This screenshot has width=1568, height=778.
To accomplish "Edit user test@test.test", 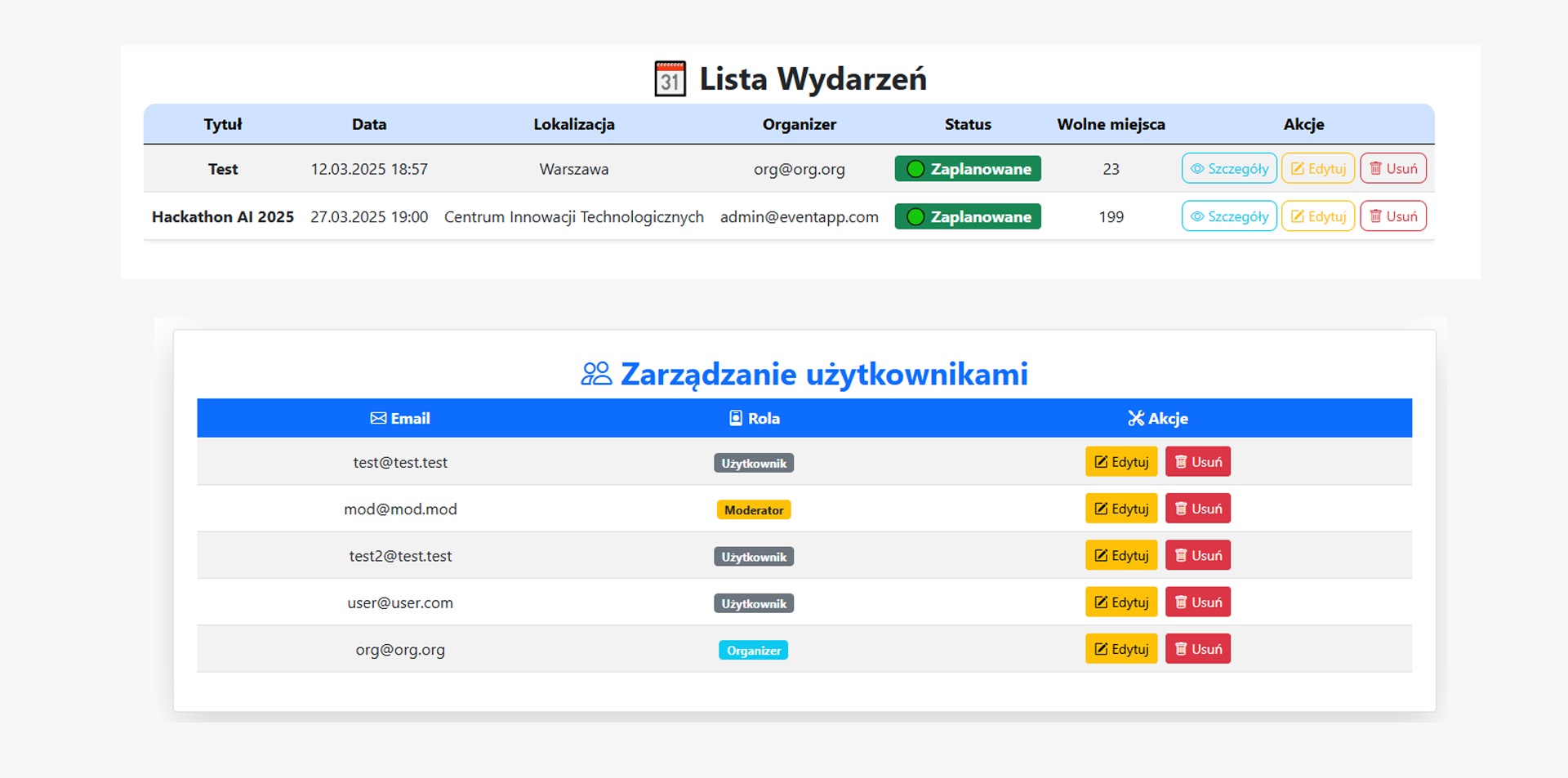I will click(1121, 461).
